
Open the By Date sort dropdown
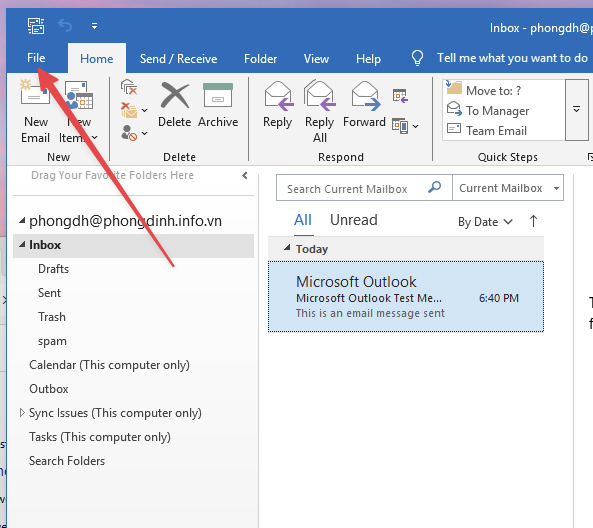485,222
